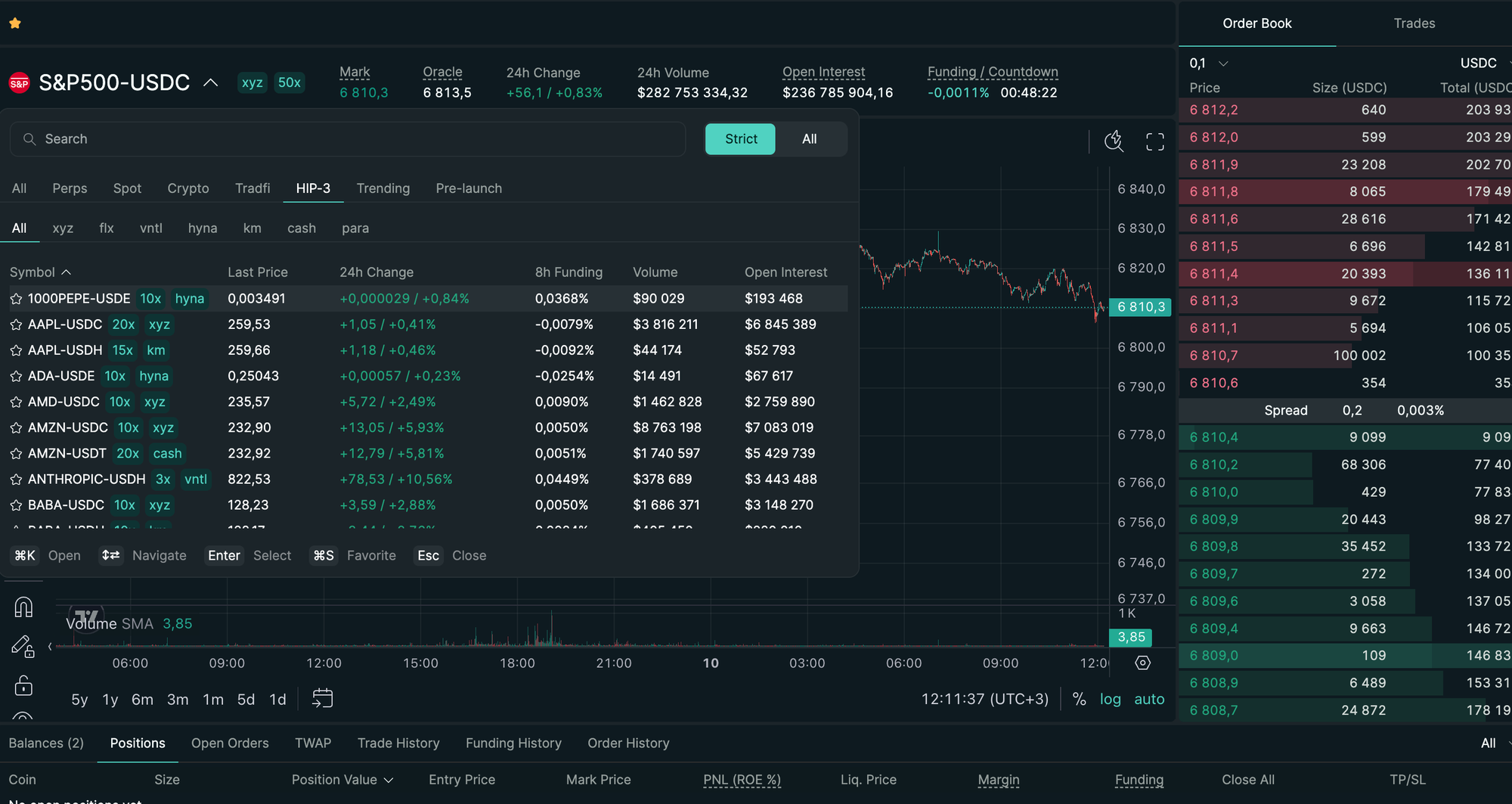The width and height of the screenshot is (1512, 804).
Task: Switch to the Perps category tab
Action: [x=70, y=188]
